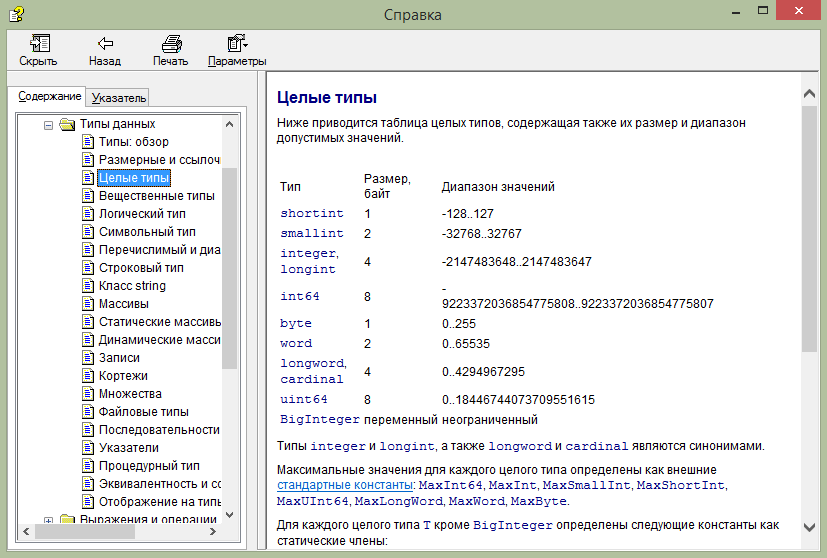Click the tree vertical scrollbar thumb
This screenshot has width=827, height=558.
[229, 268]
